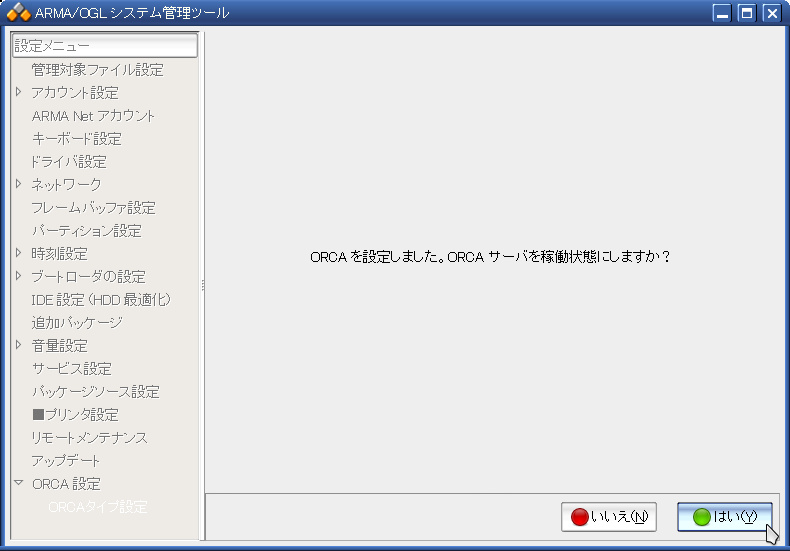
Task: Click the ARMA/OGL title bar app icon
Action: tap(18, 13)
